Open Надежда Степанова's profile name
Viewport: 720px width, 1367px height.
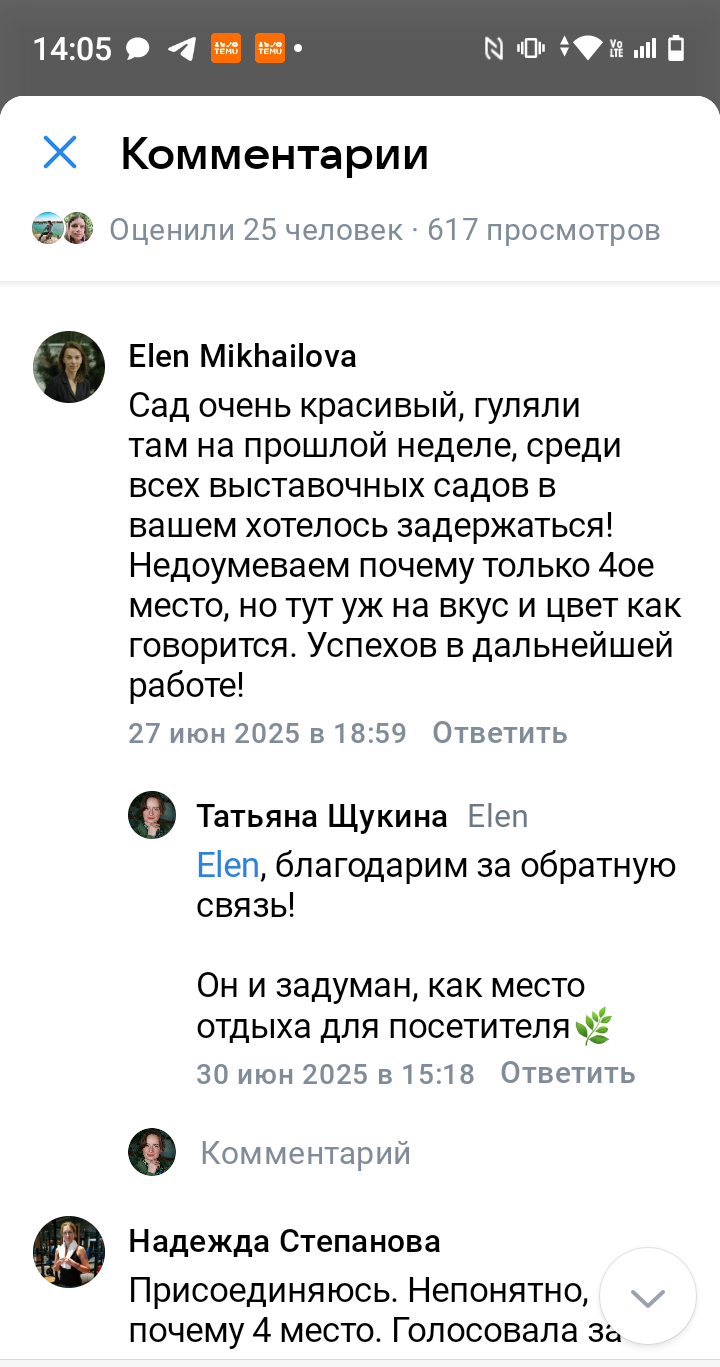tap(284, 1242)
